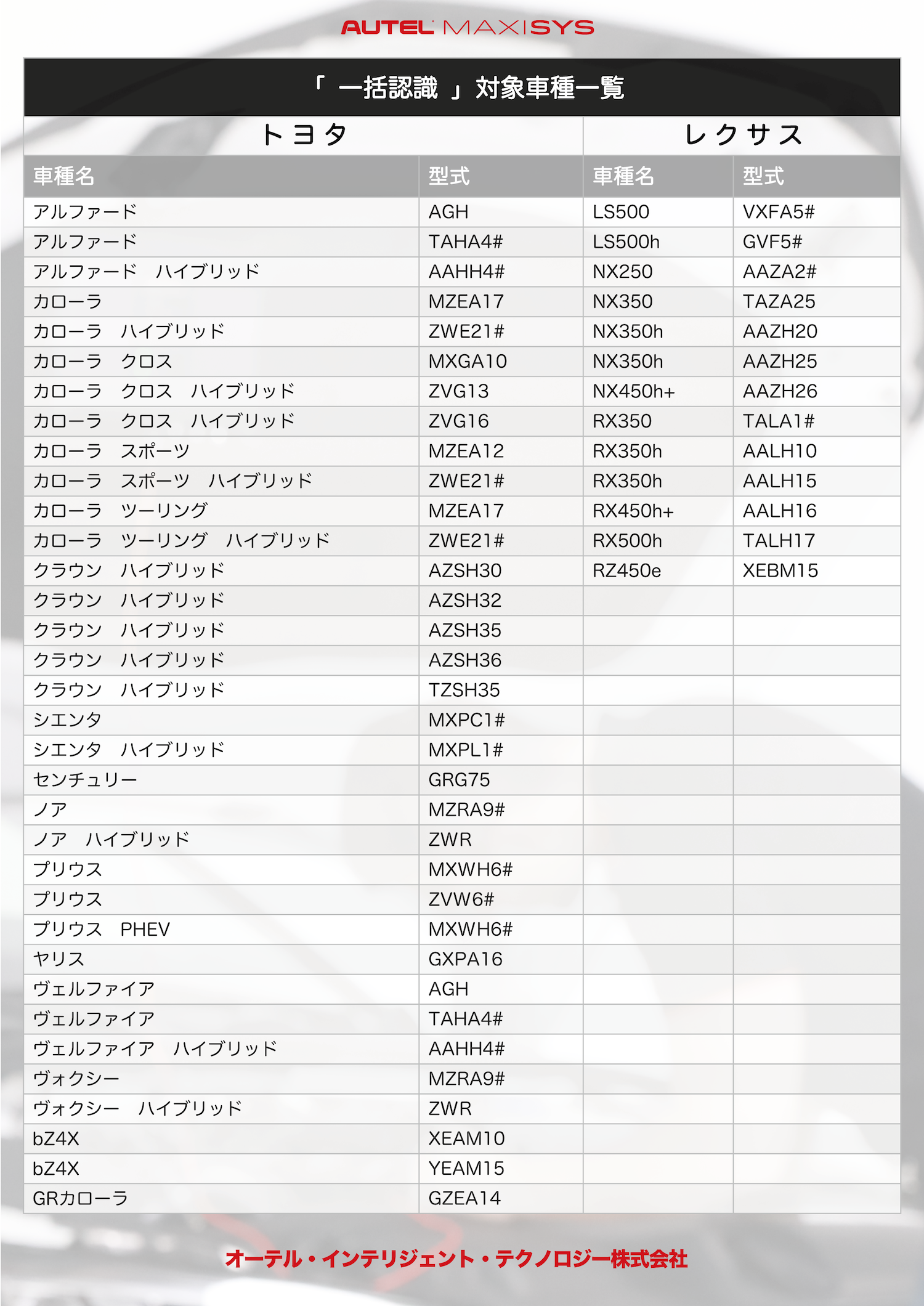Click the red オーテル company name footer
The width and height of the screenshot is (924, 1306).
pyautogui.click(x=456, y=1258)
